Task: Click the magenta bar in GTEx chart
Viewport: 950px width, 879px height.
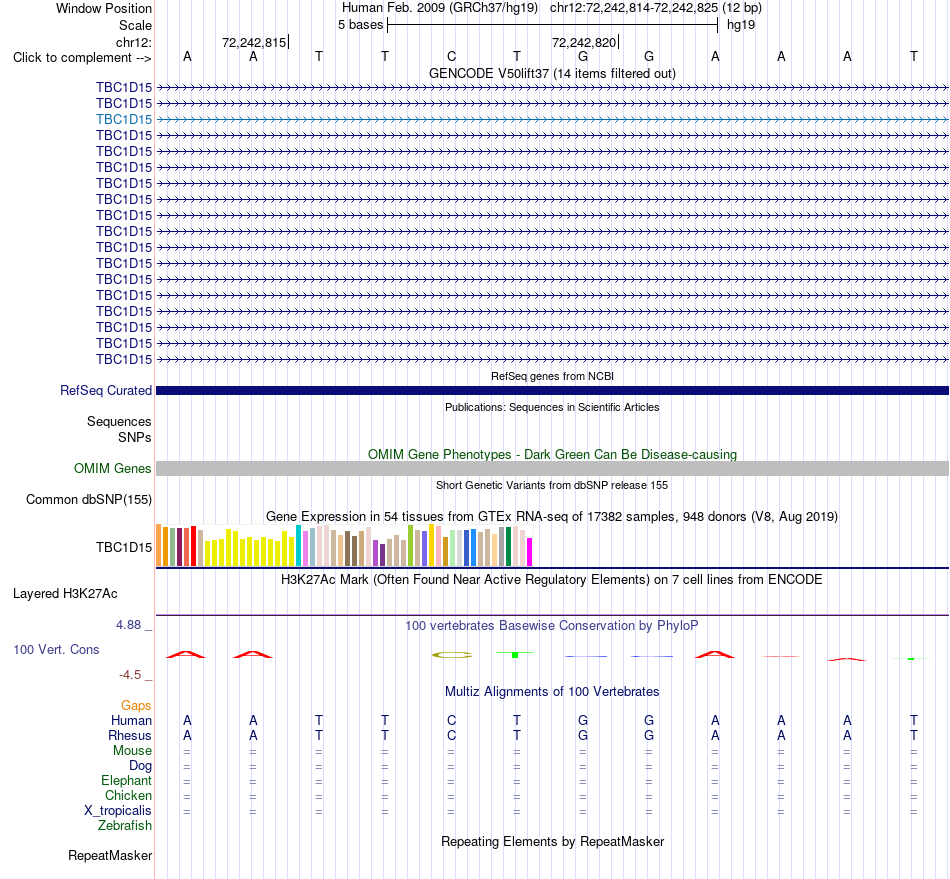Action: click(x=530, y=552)
